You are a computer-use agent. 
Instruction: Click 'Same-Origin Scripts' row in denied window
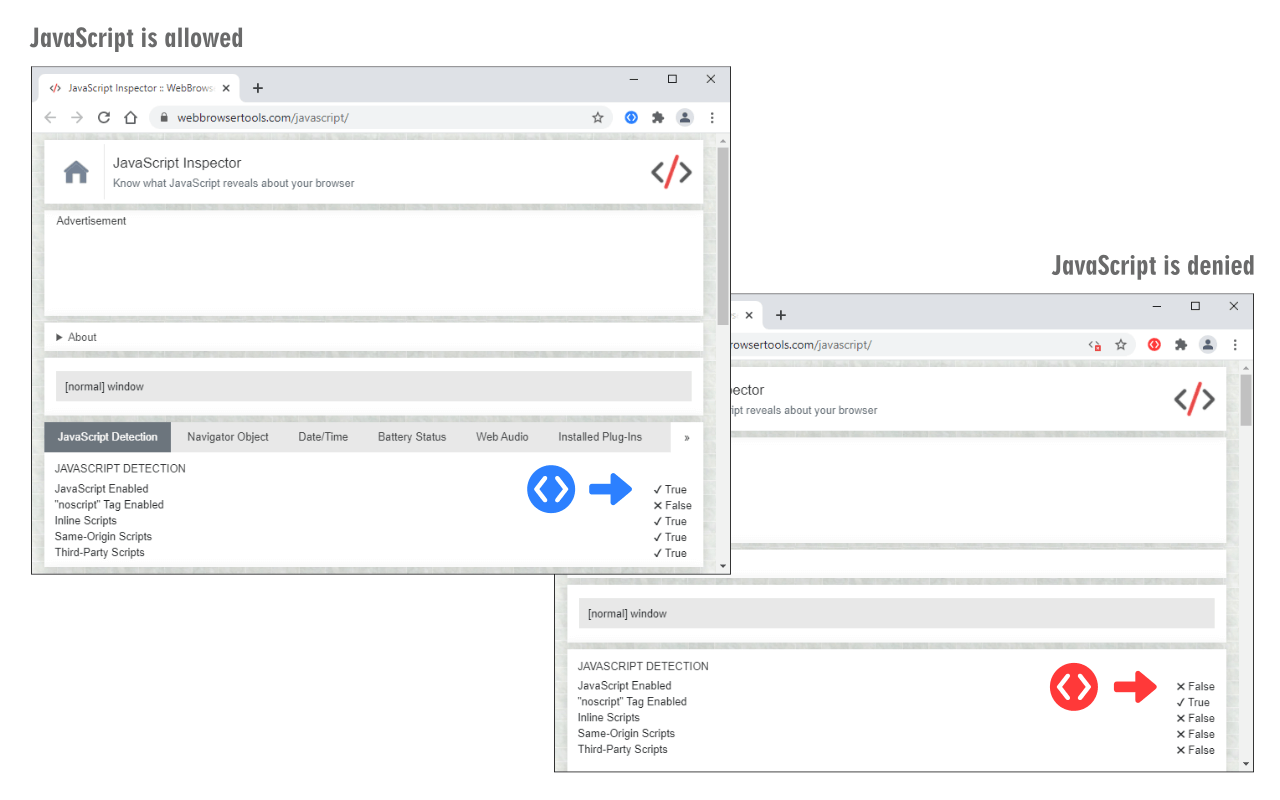[x=896, y=734]
